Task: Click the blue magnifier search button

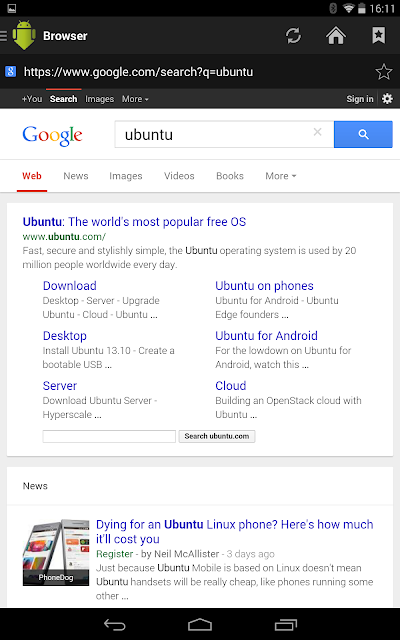Action: click(x=363, y=134)
